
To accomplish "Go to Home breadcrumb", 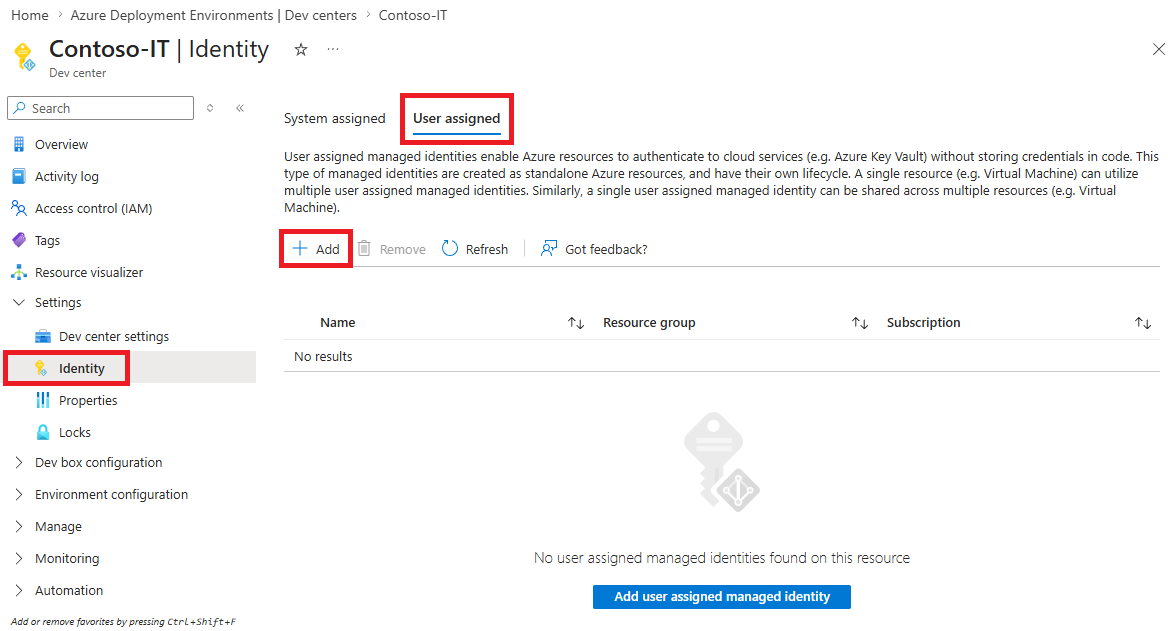I will tap(30, 15).
